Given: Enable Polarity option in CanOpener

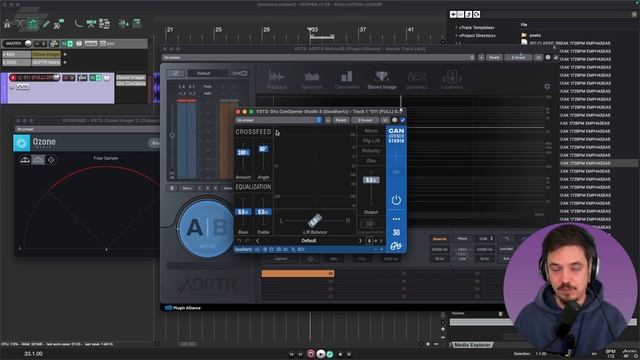Looking at the screenshot, I should point(371,151).
